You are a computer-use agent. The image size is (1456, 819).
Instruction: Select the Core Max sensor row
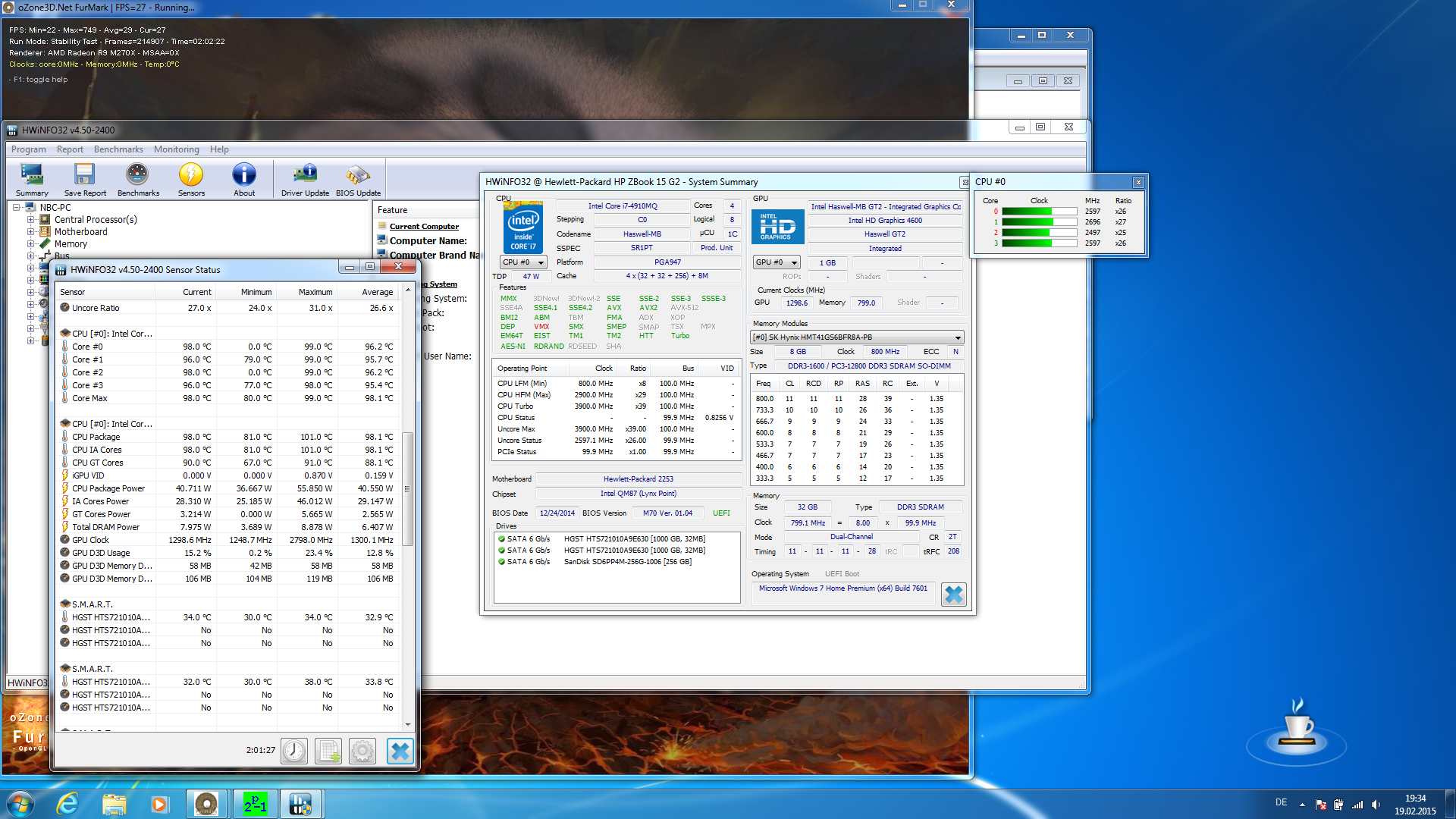pyautogui.click(x=227, y=398)
